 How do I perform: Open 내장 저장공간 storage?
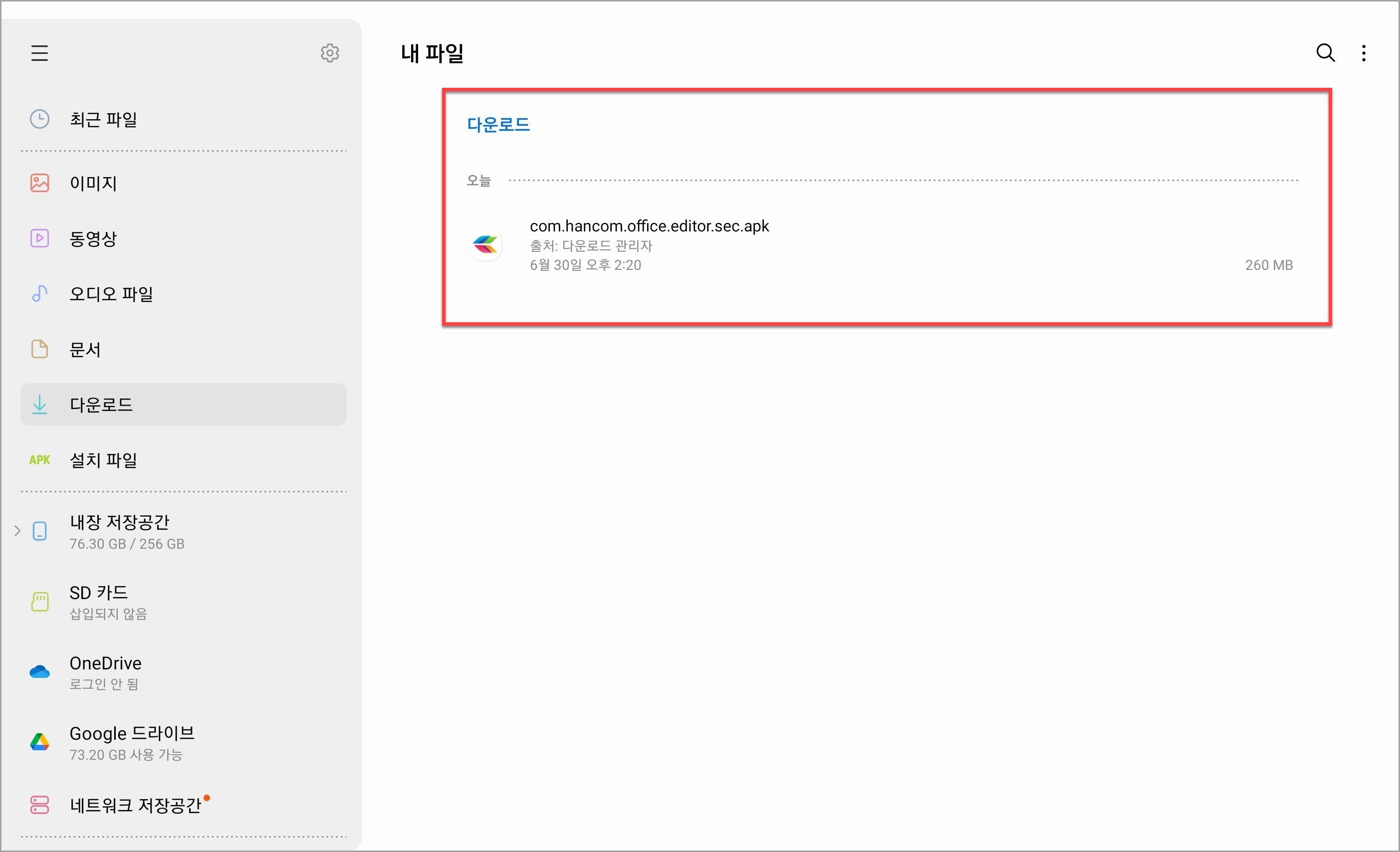[184, 532]
